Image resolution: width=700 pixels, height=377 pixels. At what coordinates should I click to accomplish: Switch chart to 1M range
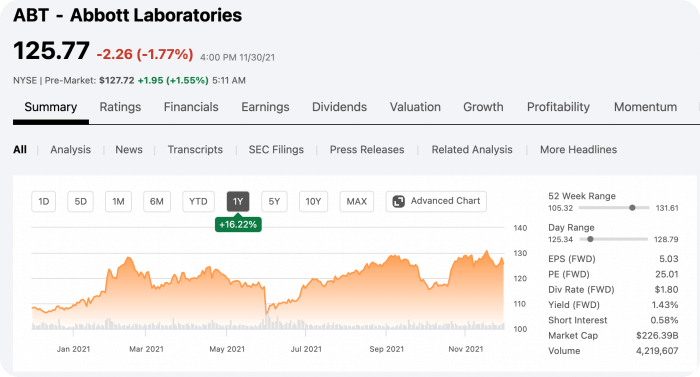118,201
